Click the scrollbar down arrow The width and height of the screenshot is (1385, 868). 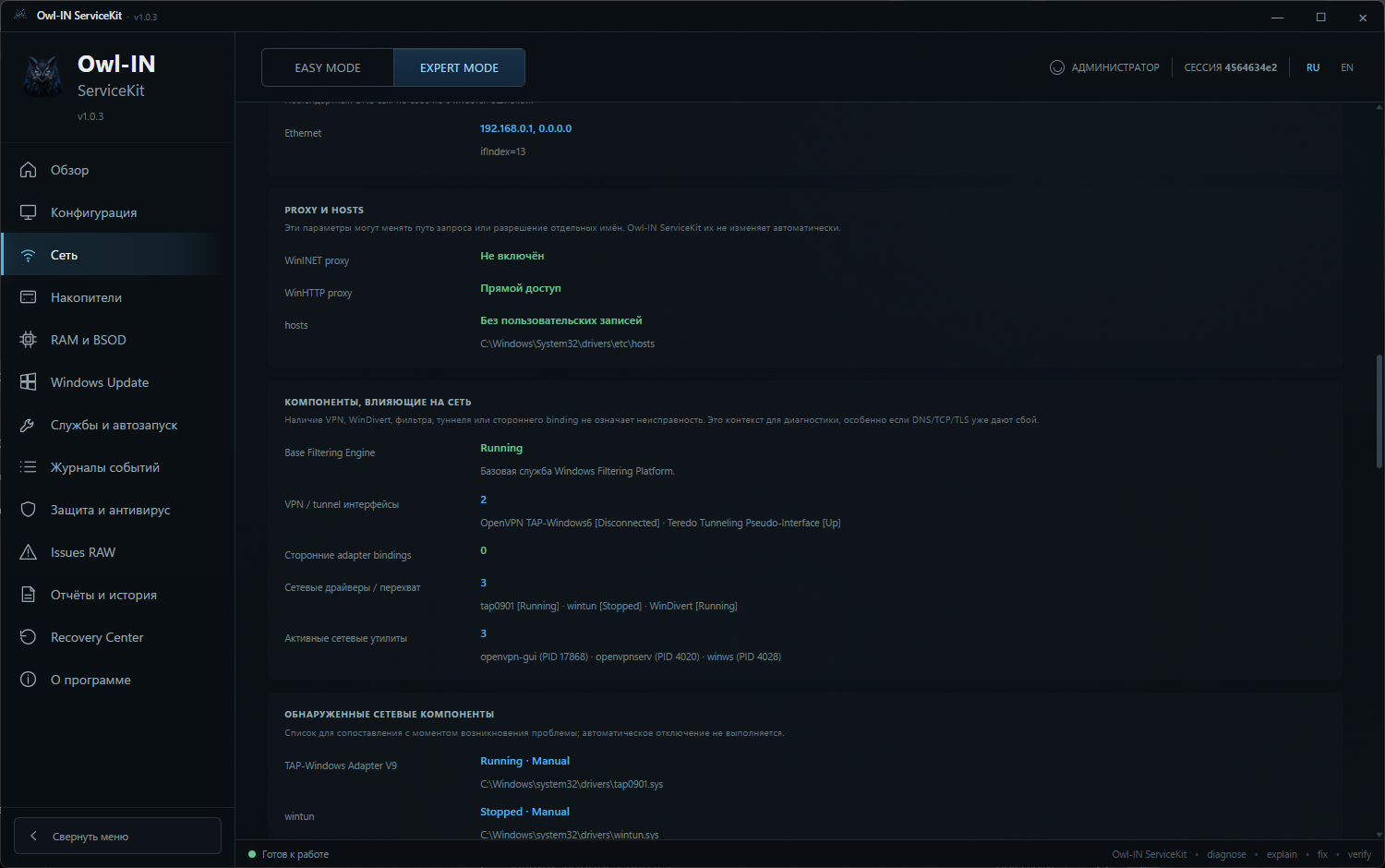tap(1379, 834)
